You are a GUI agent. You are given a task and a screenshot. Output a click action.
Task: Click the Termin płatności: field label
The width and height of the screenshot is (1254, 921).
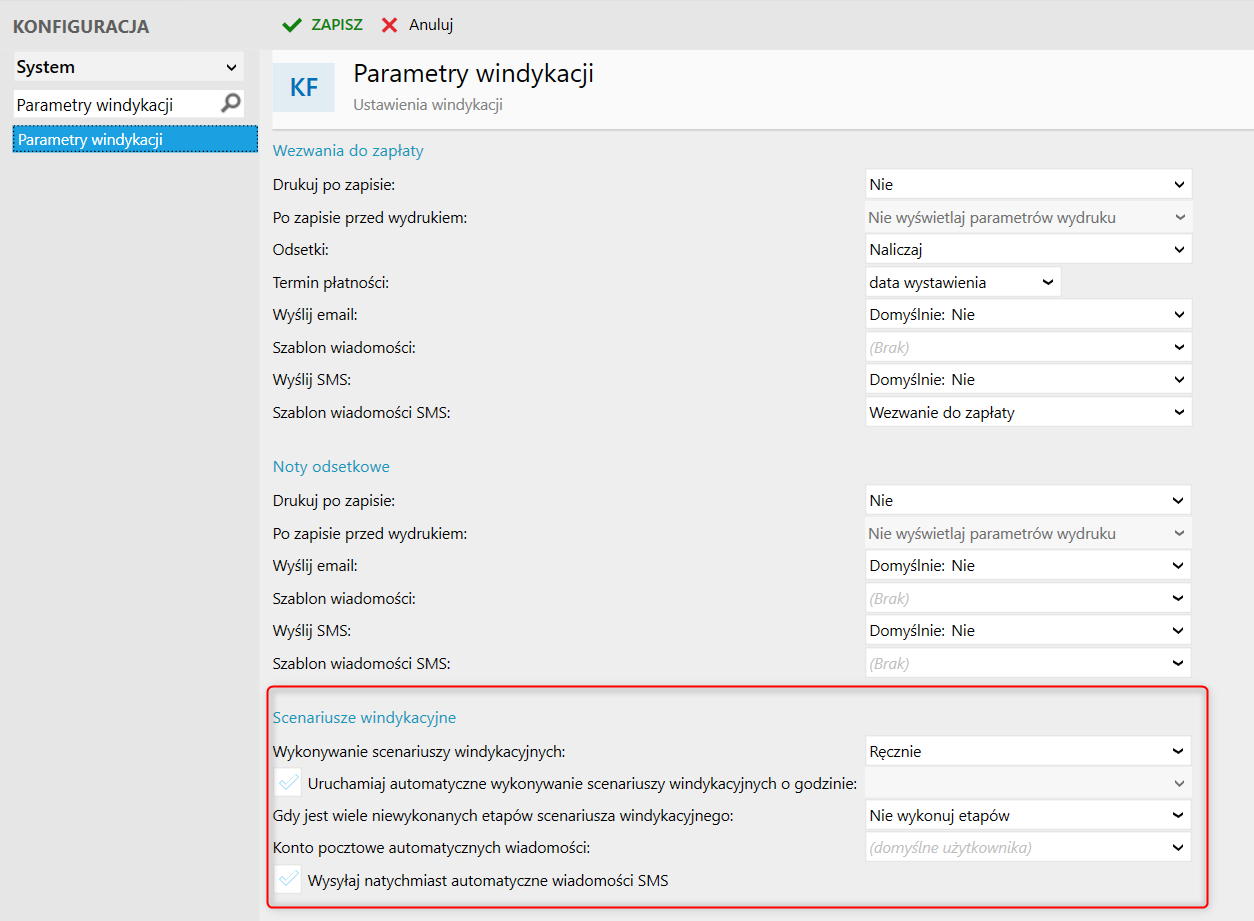(x=331, y=283)
